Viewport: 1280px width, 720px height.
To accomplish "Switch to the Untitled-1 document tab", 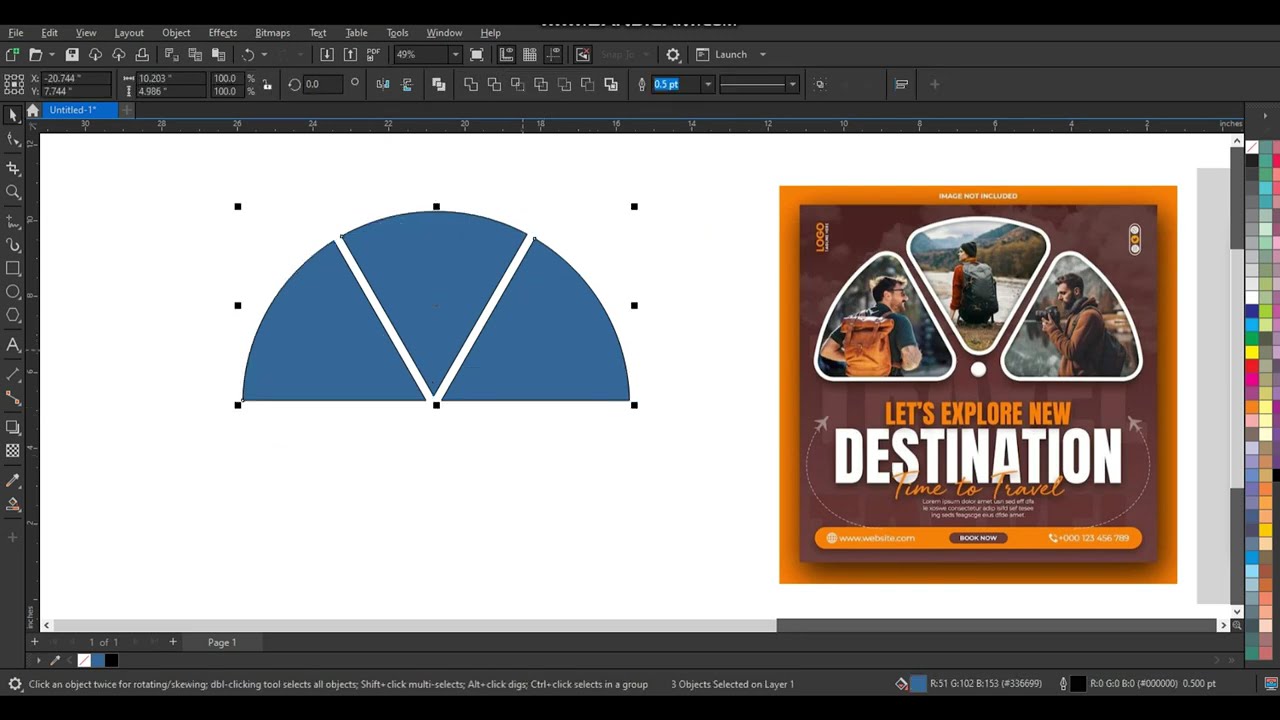I will point(78,110).
